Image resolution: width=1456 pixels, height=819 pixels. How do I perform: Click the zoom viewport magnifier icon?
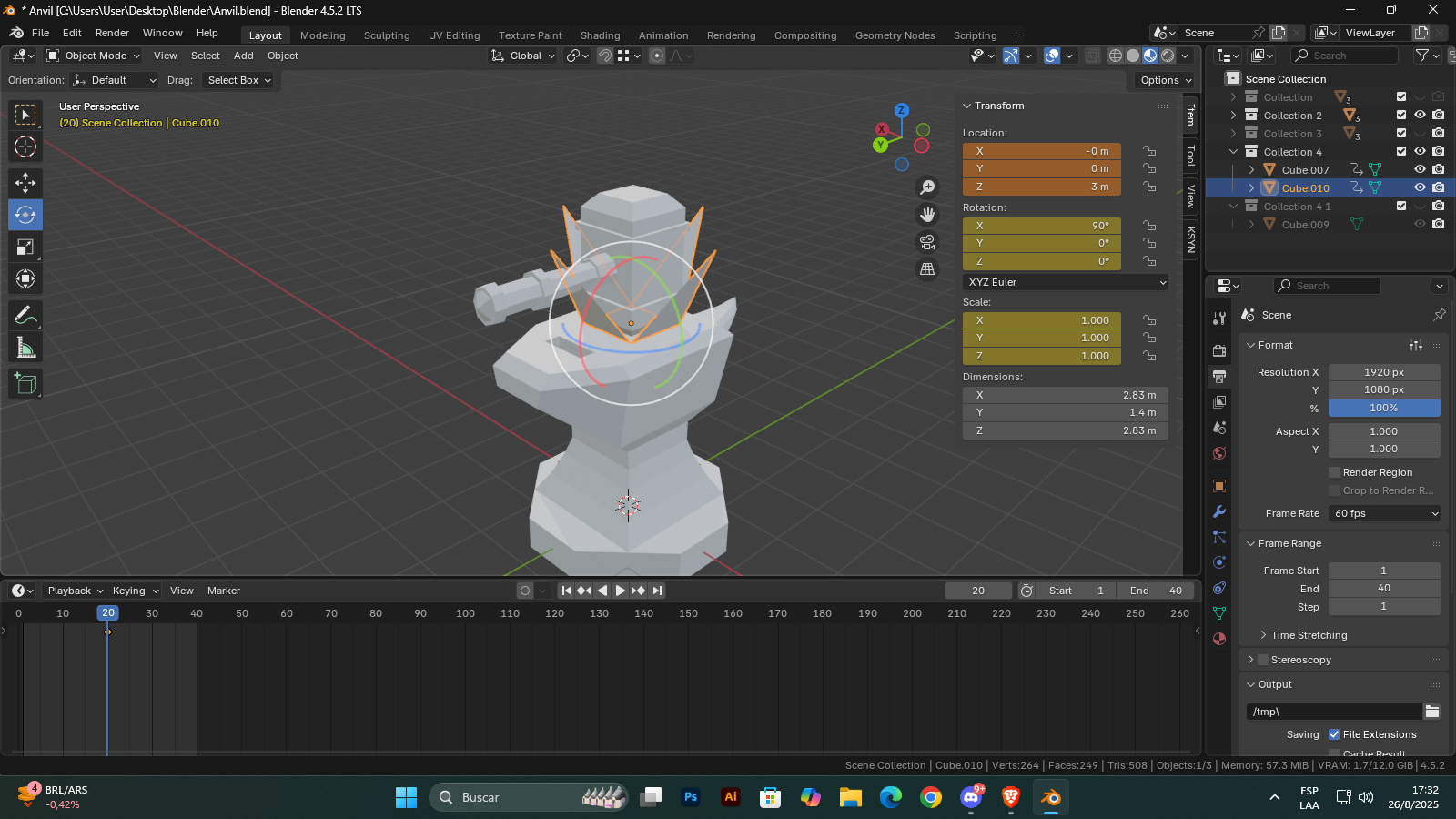coord(927,187)
